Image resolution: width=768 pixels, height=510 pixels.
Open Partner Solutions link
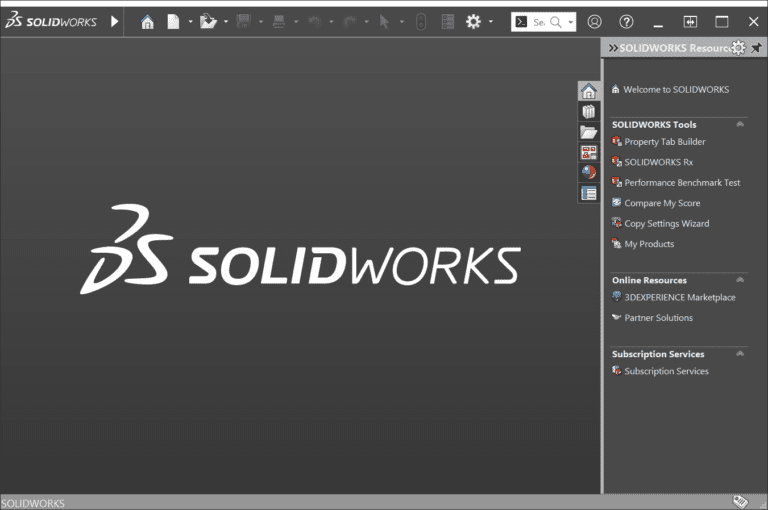pos(658,318)
